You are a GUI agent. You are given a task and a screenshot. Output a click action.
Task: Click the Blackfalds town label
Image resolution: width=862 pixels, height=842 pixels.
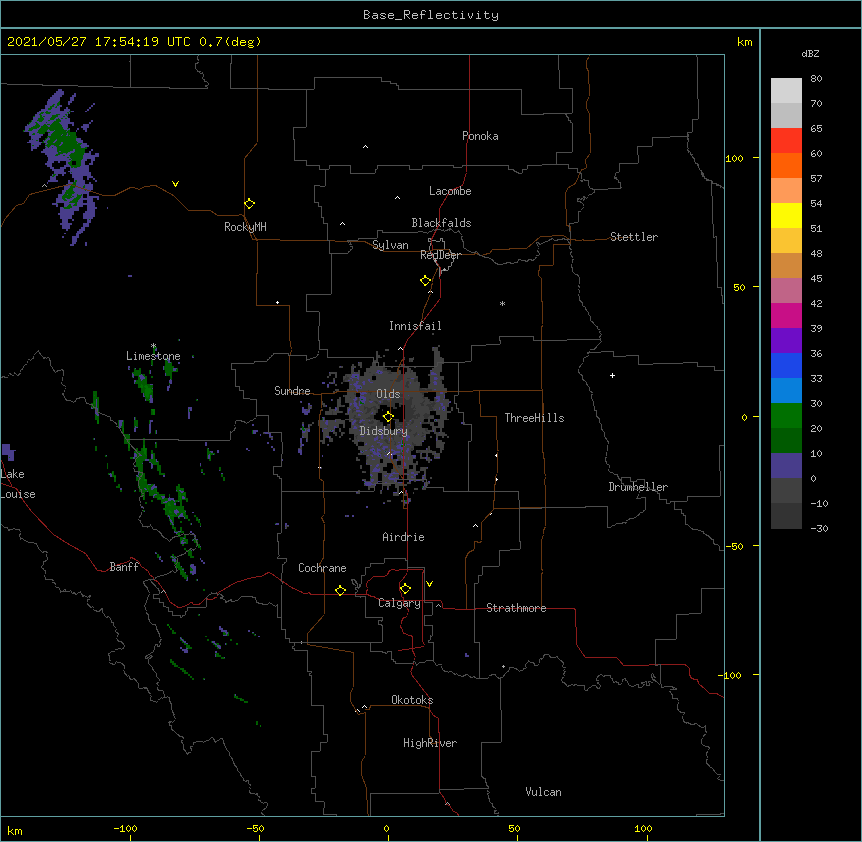point(441,223)
